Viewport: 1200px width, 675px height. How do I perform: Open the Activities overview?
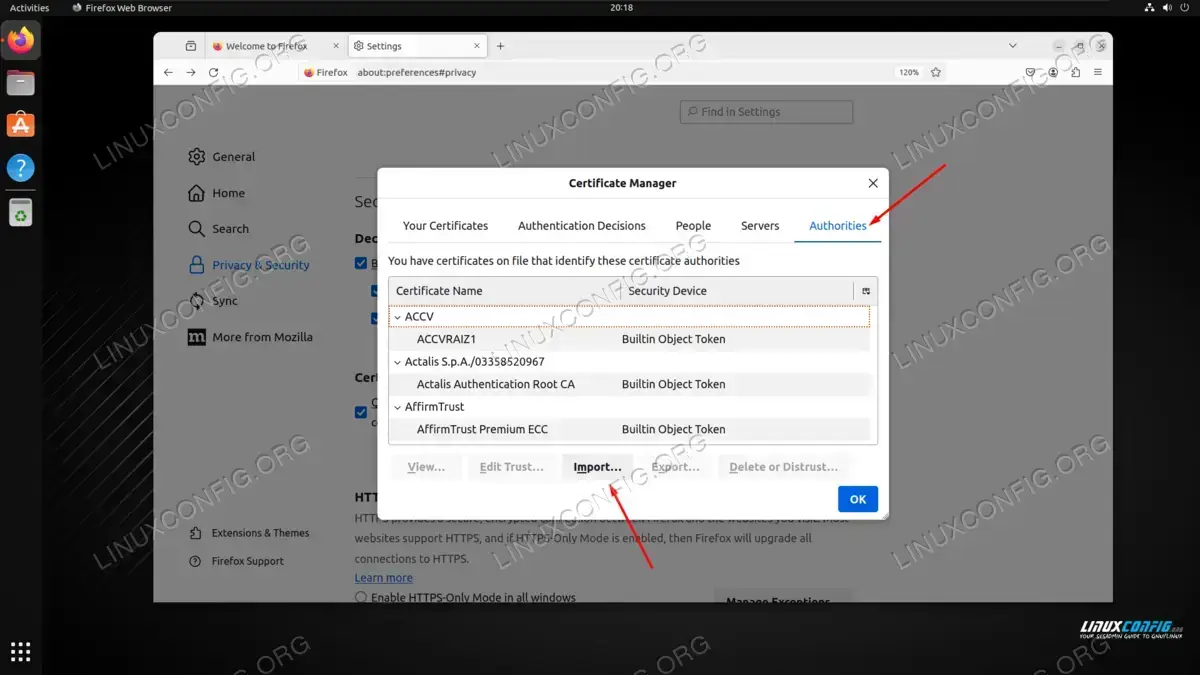(29, 8)
